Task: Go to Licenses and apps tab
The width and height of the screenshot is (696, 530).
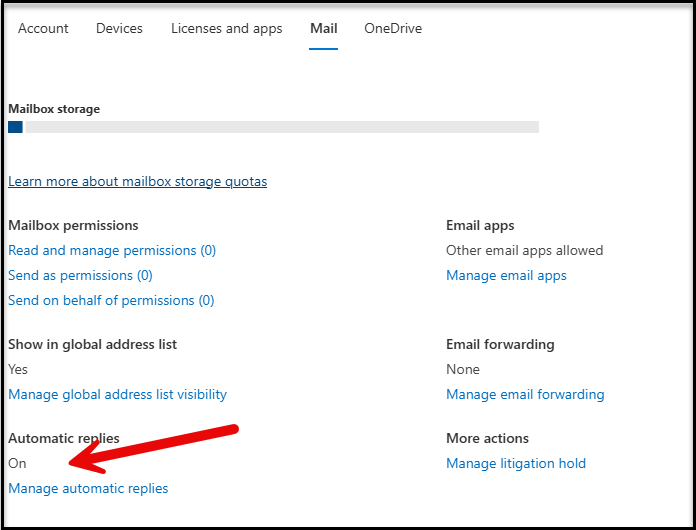Action: tap(226, 28)
